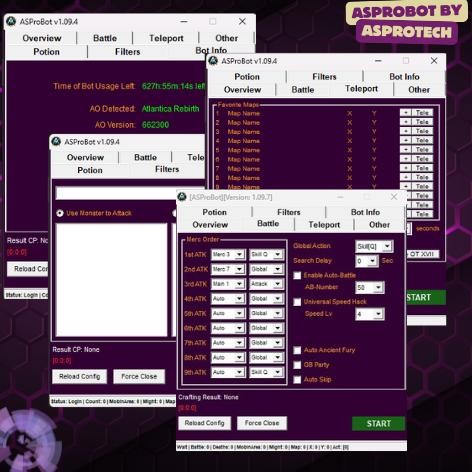
Task: Click Reload Config in the 1.09.7 window
Action: pyautogui.click(x=204, y=423)
